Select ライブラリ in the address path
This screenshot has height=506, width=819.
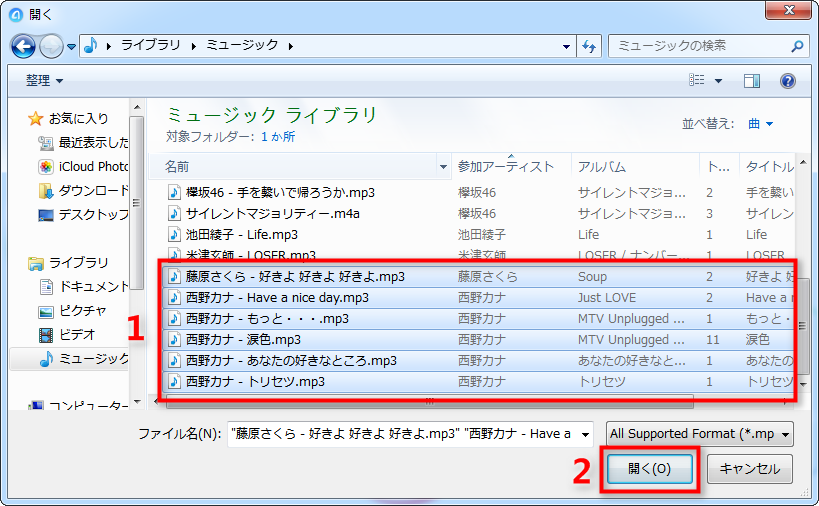[x=150, y=45]
